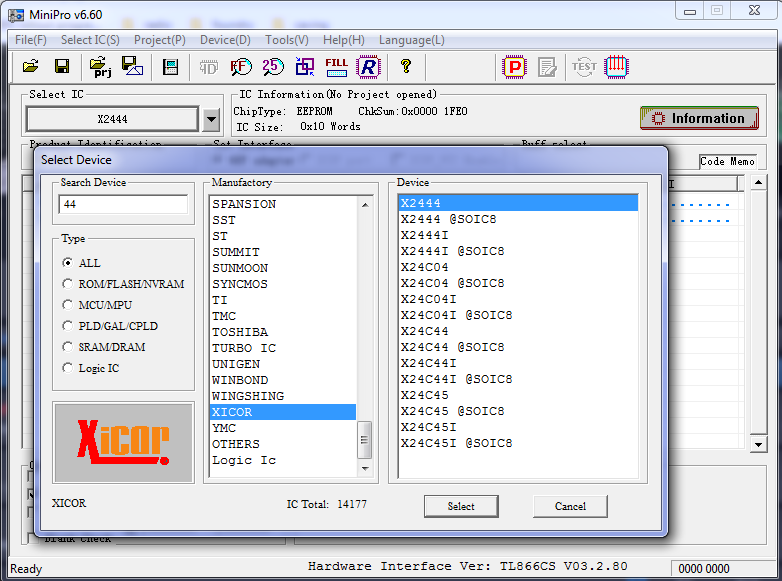782x581 pixels.
Task: Select Logic Ic in Manufactory list
Action: pyautogui.click(x=283, y=460)
